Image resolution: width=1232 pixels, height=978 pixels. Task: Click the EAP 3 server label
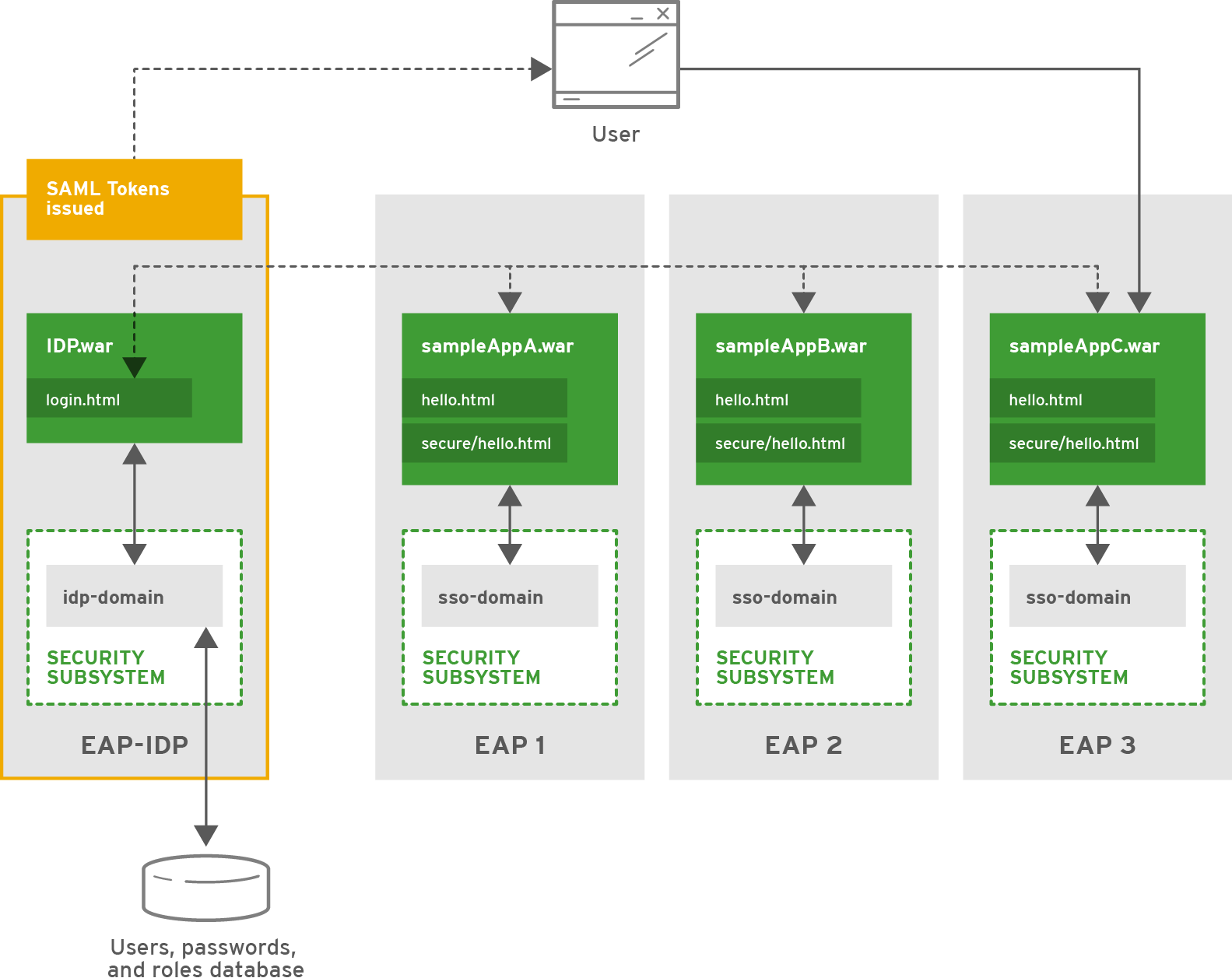(1097, 745)
